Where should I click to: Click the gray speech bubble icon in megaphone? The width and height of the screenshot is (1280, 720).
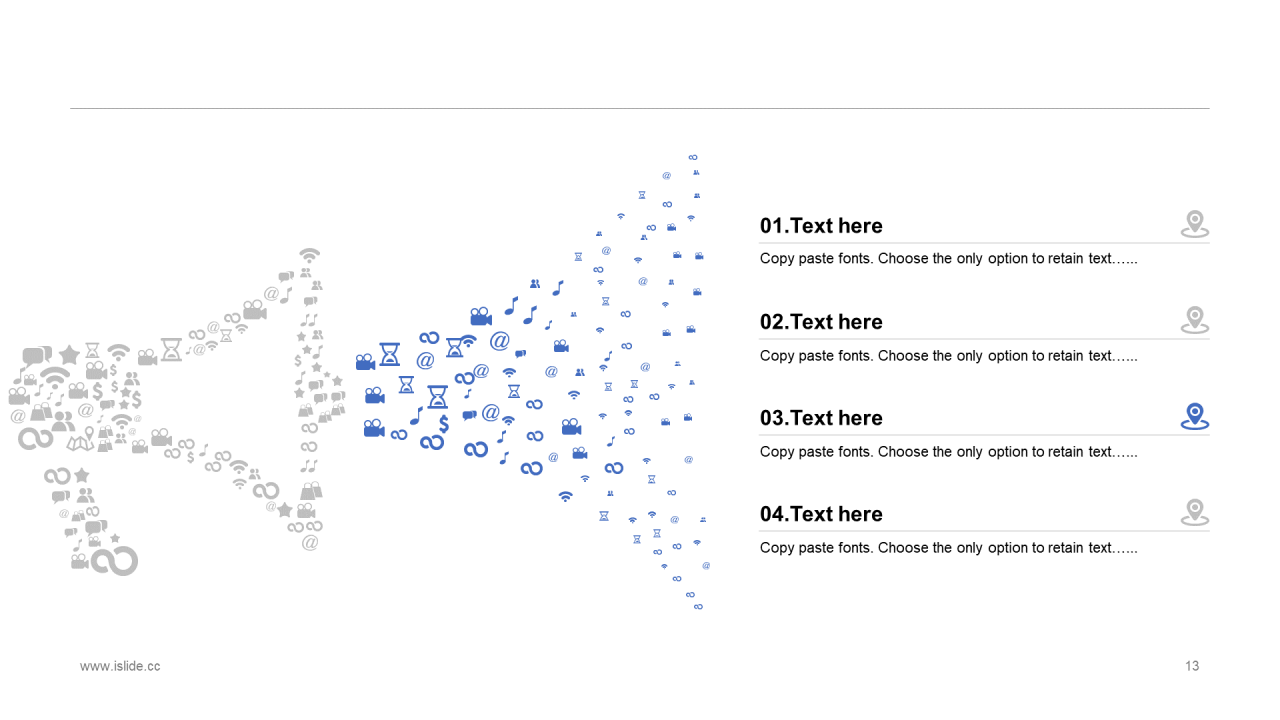coord(37,355)
